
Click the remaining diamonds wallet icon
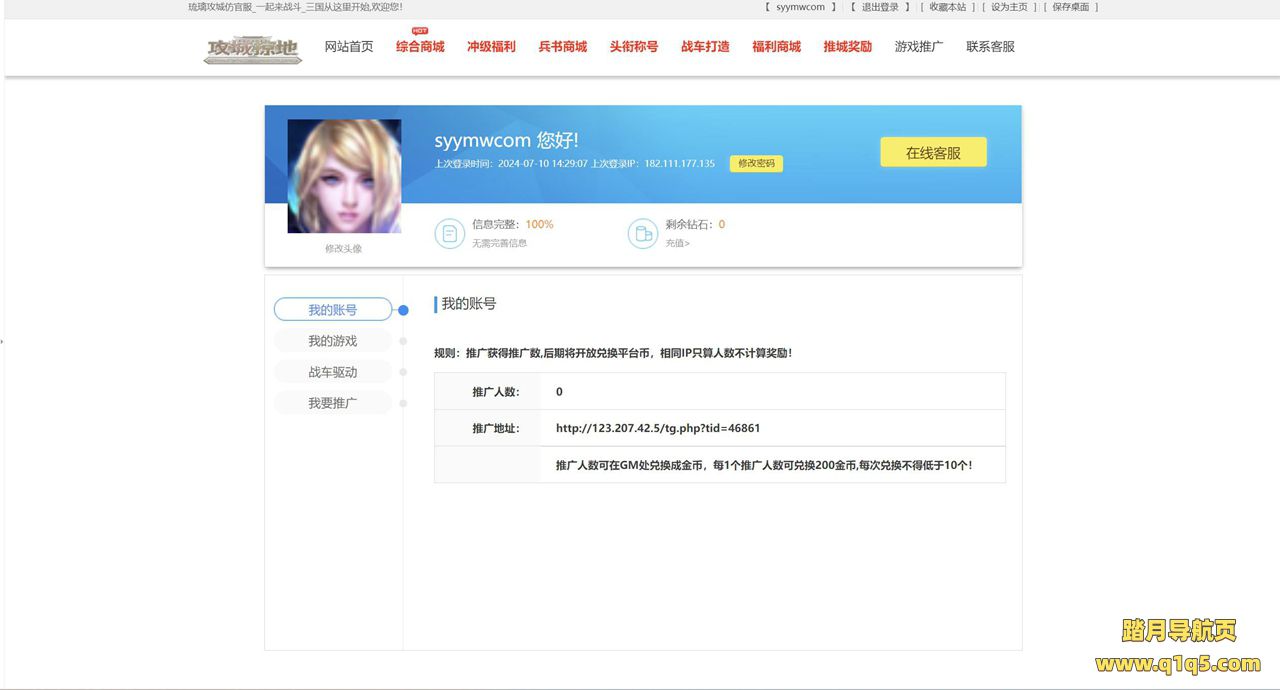tap(642, 234)
